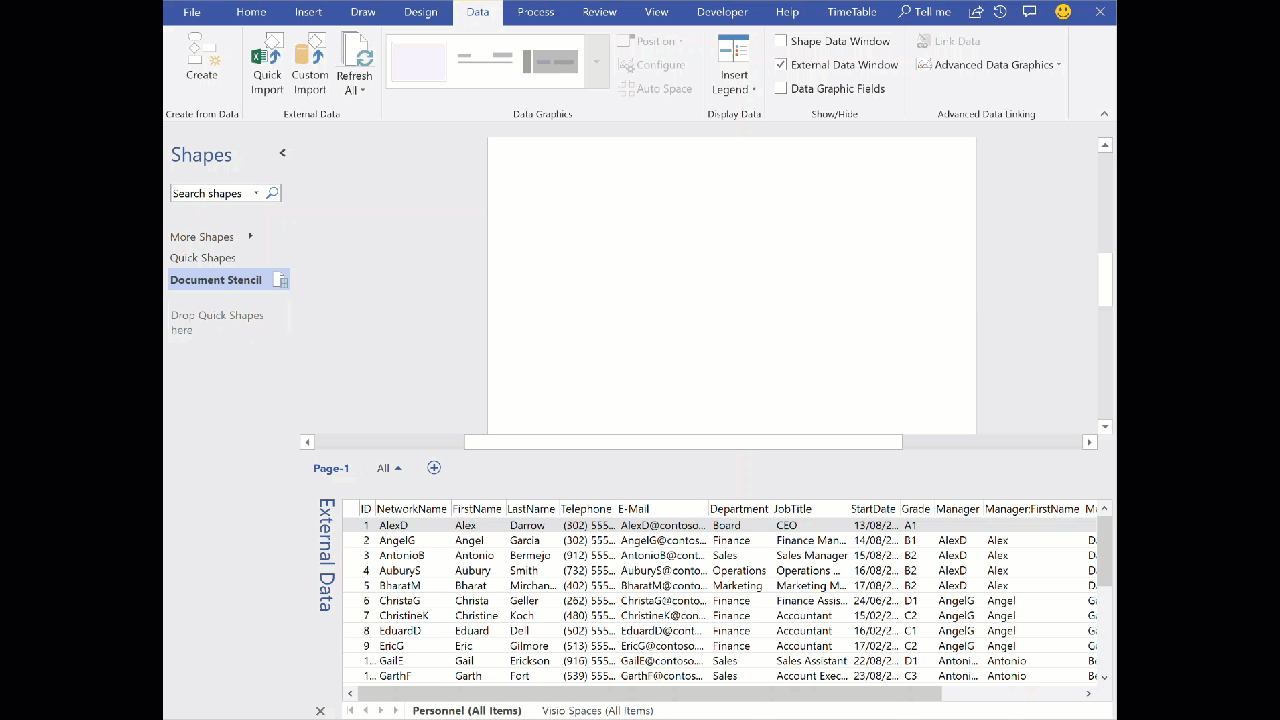The width and height of the screenshot is (1280, 720).
Task: Open the Search shapes dropdown arrow
Action: (256, 193)
